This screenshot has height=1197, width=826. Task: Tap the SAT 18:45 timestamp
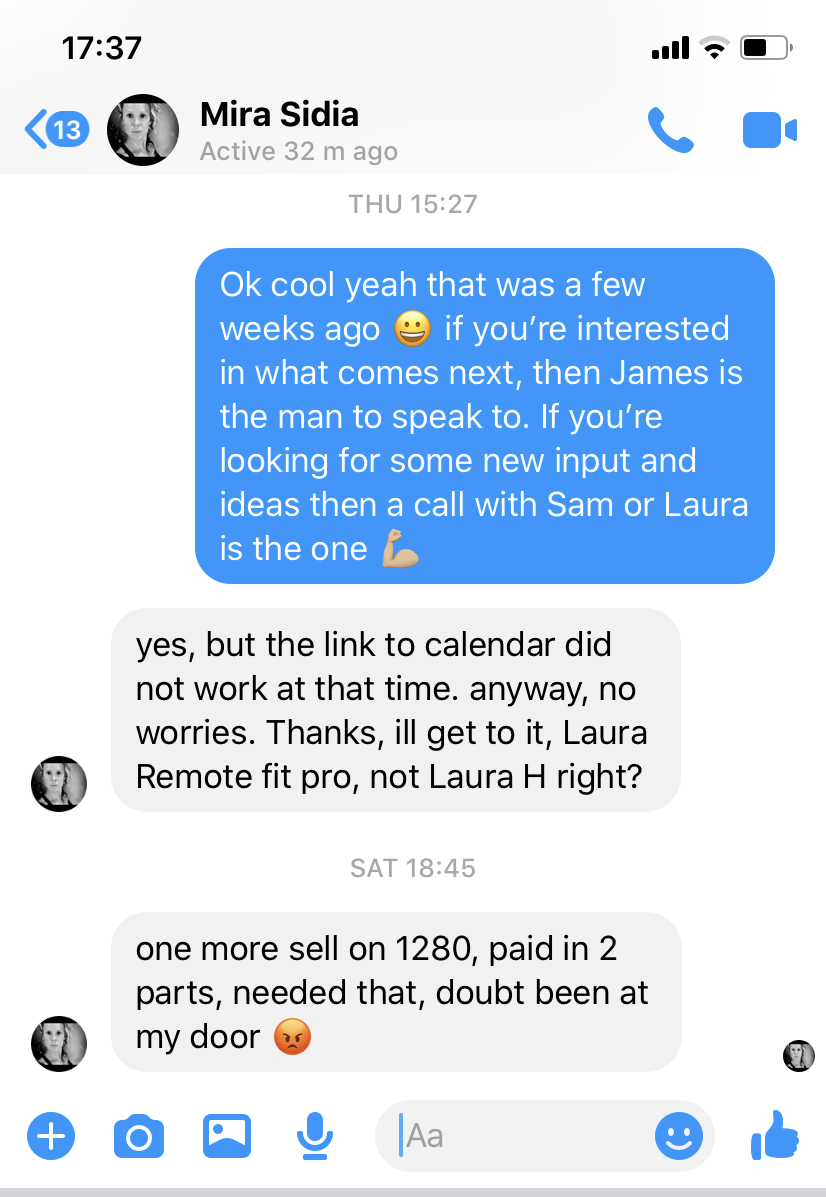click(412, 868)
